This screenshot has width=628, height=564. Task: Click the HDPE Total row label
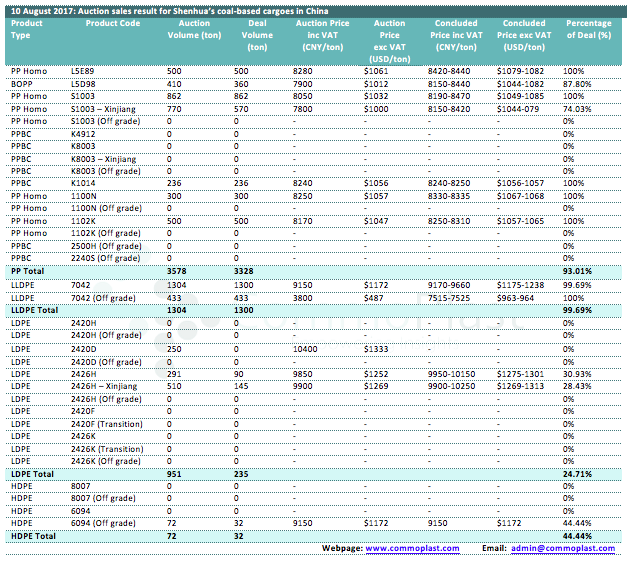(32, 537)
